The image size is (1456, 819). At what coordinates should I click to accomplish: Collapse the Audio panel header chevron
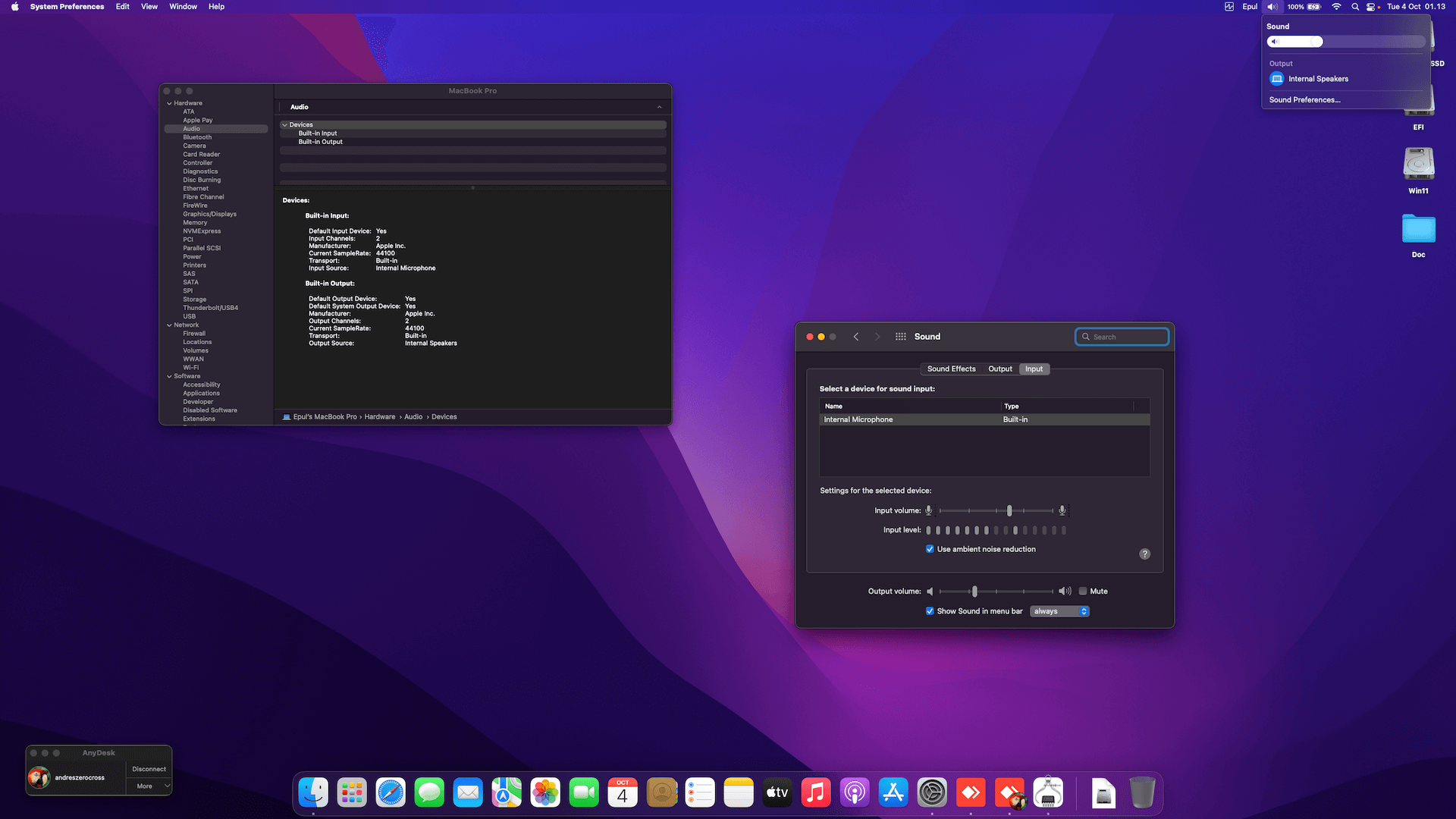coord(659,107)
